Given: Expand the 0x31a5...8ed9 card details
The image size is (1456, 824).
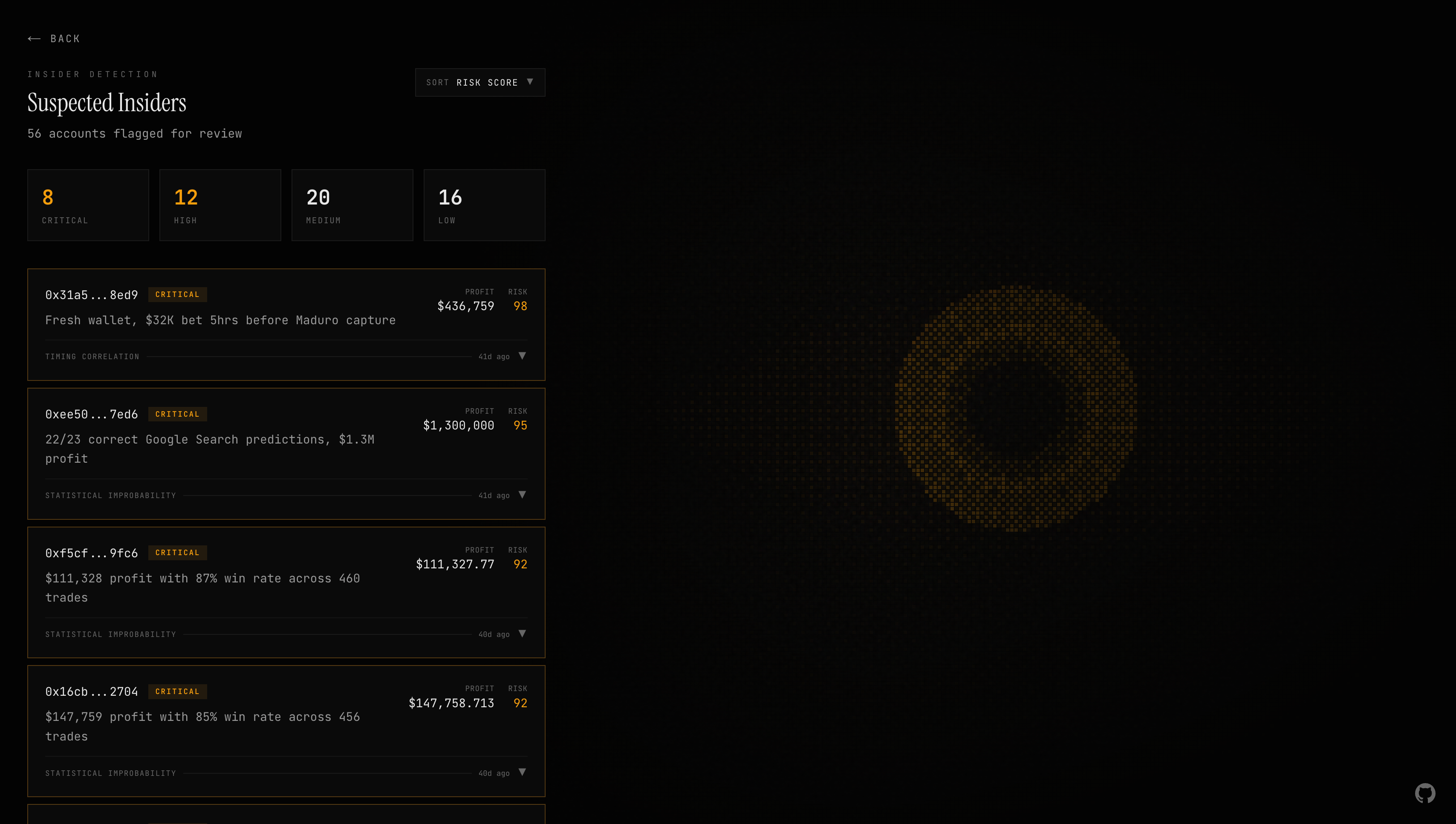Looking at the screenshot, I should (522, 356).
